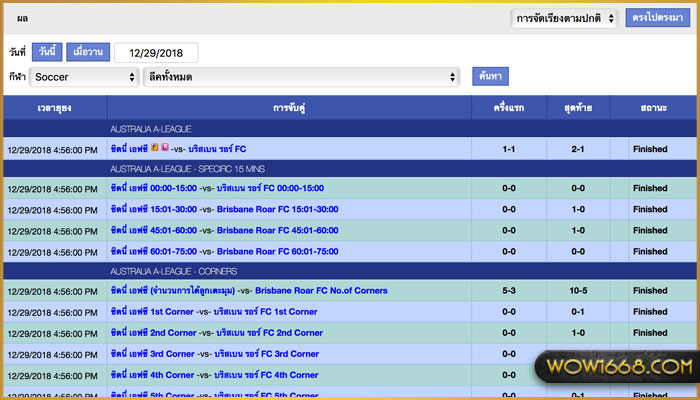700x400 pixels.
Task: Click the เวลาฮ่องกง column header
Action: (55, 108)
